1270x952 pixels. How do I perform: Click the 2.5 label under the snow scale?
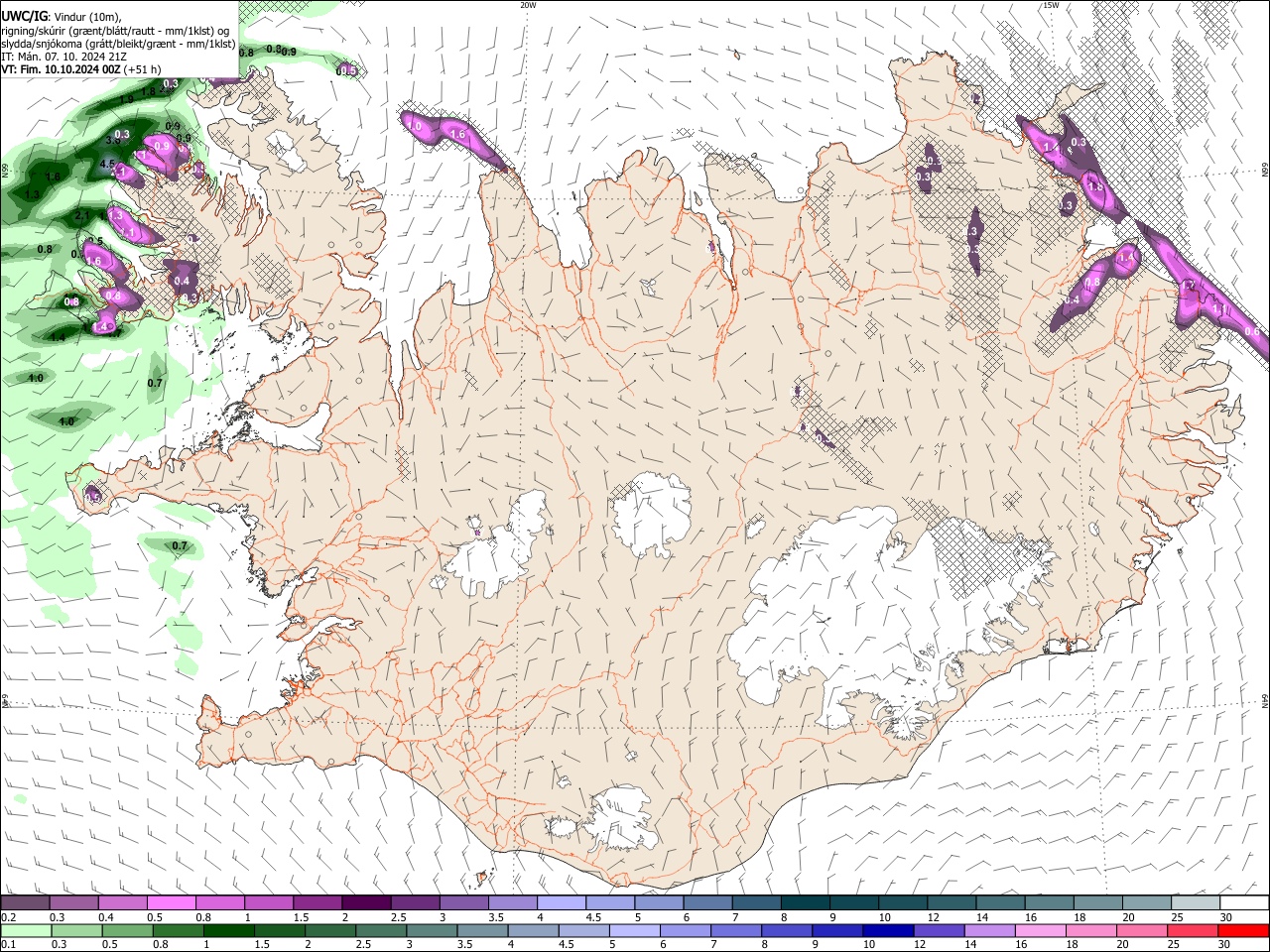click(398, 917)
